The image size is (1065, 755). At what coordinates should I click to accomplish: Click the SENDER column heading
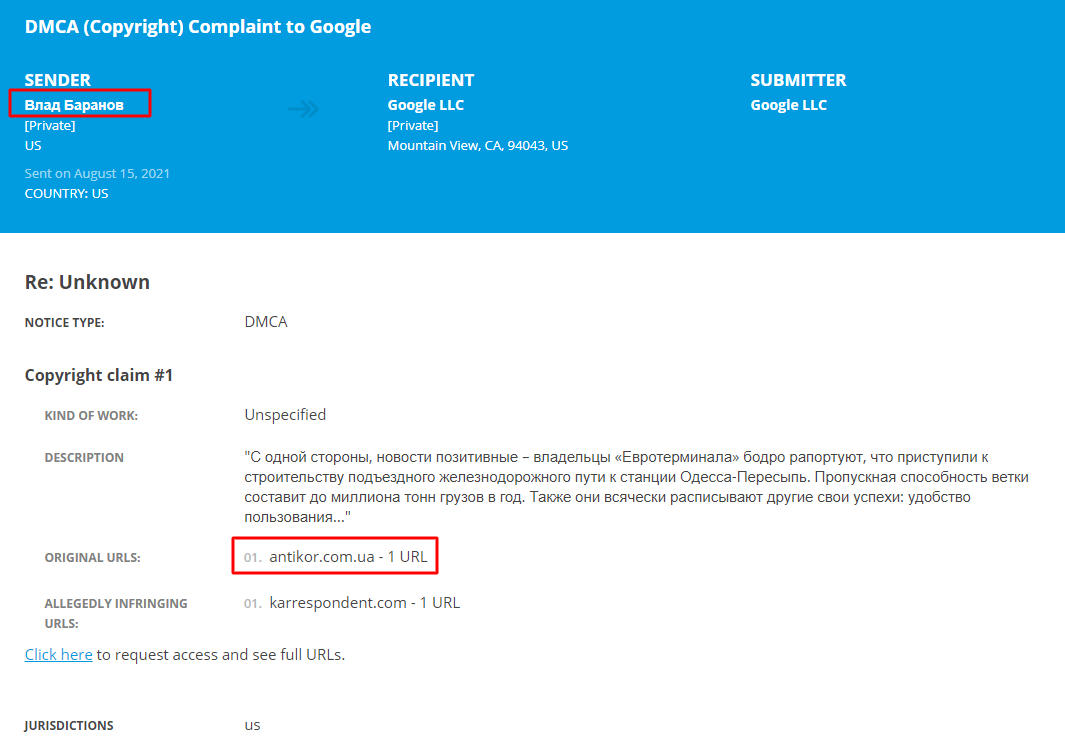pos(58,80)
